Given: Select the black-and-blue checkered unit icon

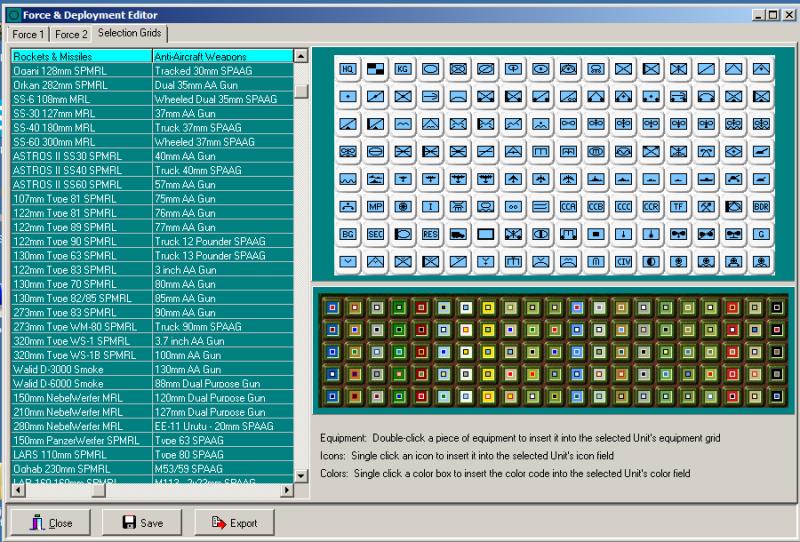Looking at the screenshot, I should pyautogui.click(x=375, y=69).
